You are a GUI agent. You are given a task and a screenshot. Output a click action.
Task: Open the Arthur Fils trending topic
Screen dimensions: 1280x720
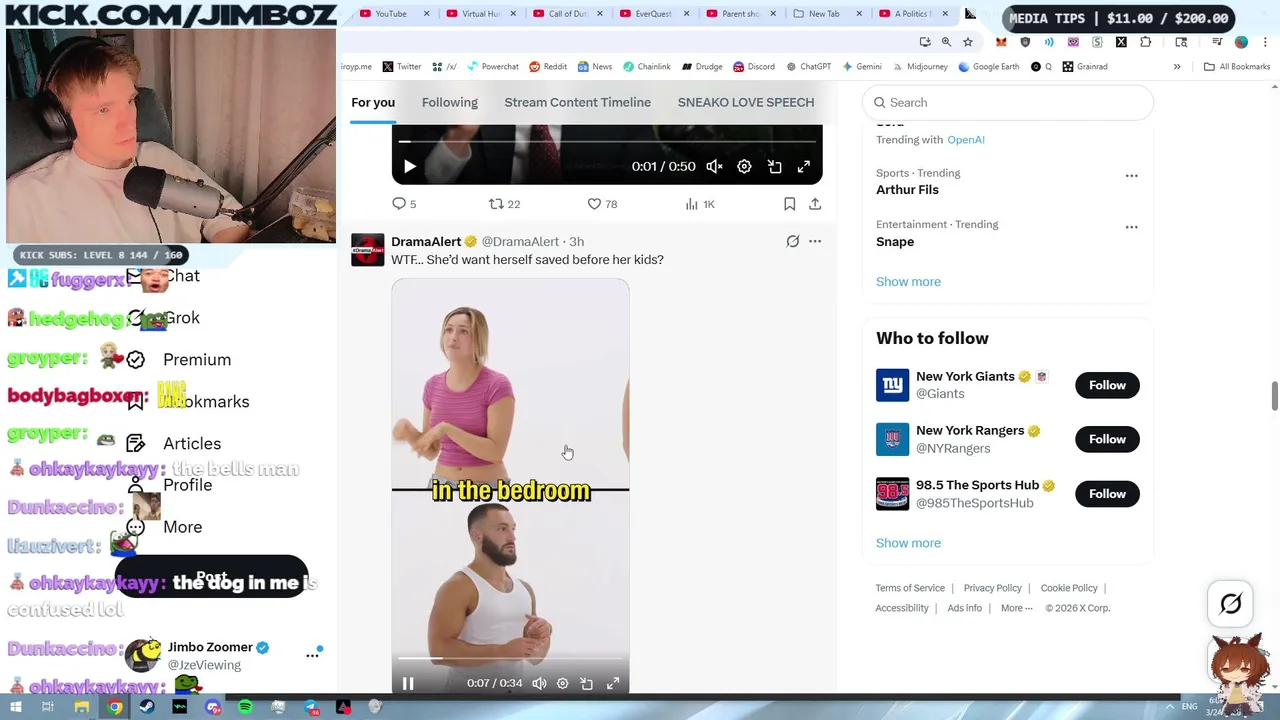click(907, 190)
